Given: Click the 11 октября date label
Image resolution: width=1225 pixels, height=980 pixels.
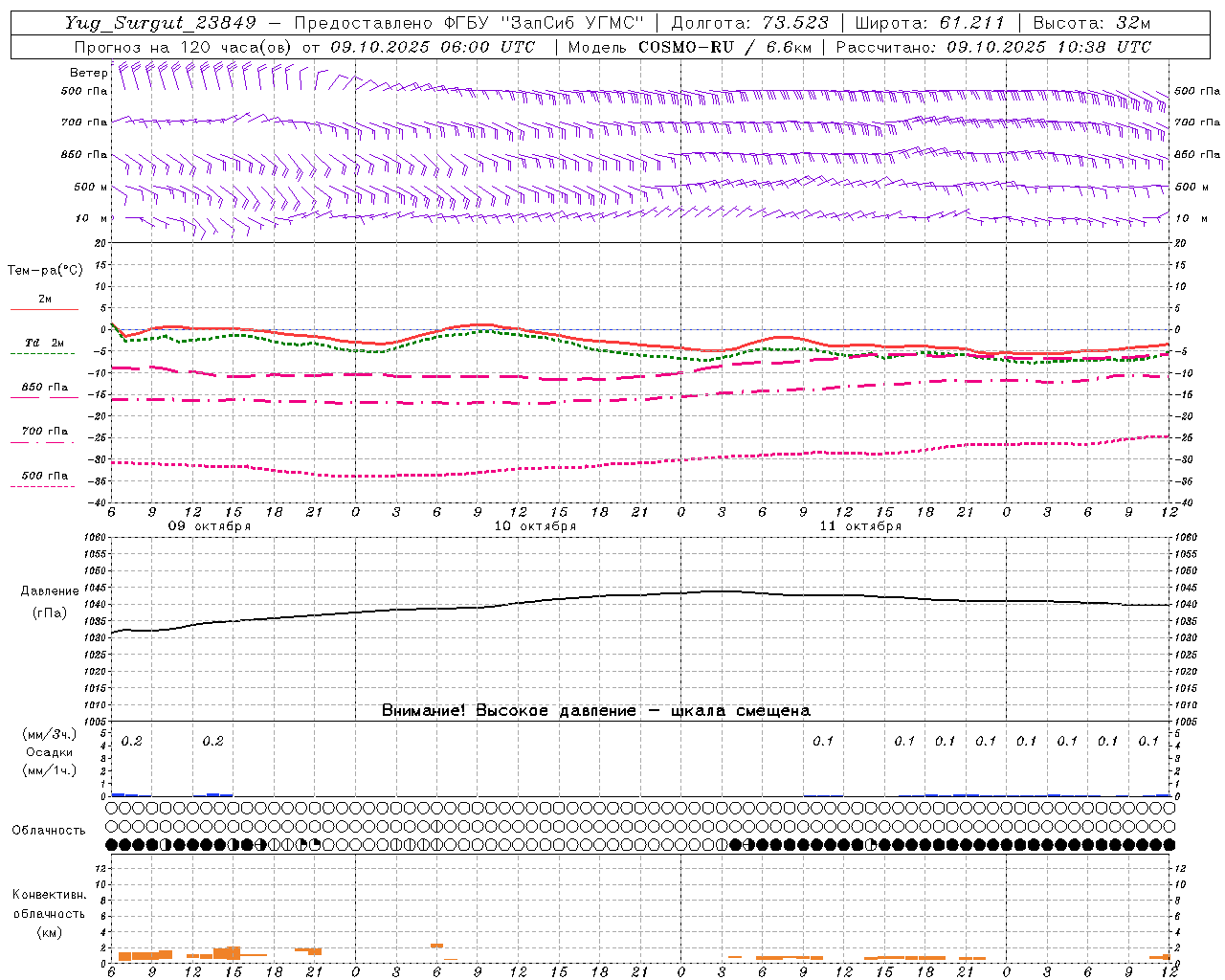Looking at the screenshot, I should 860,526.
